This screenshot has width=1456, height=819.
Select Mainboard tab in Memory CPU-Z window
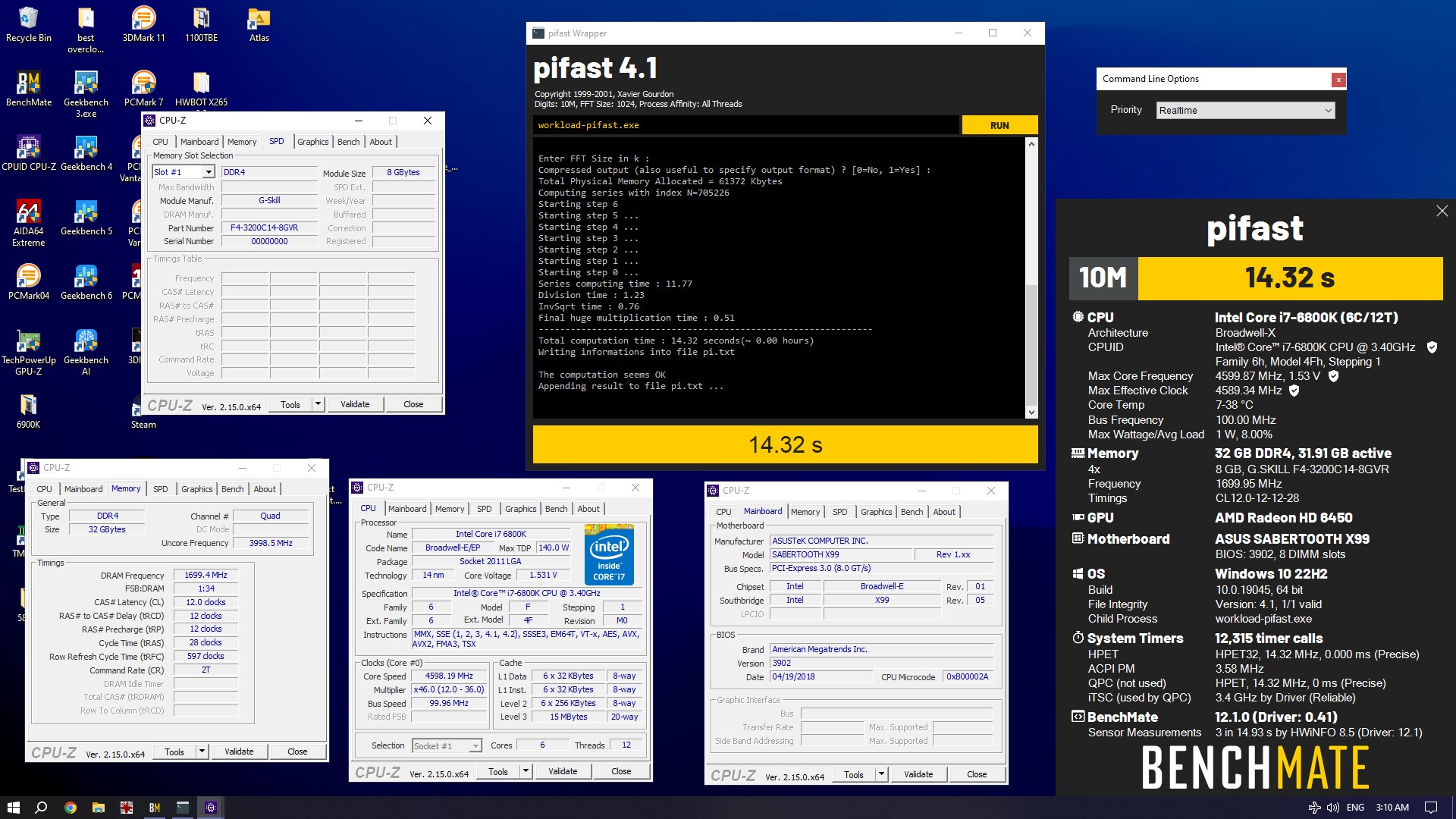pyautogui.click(x=83, y=489)
